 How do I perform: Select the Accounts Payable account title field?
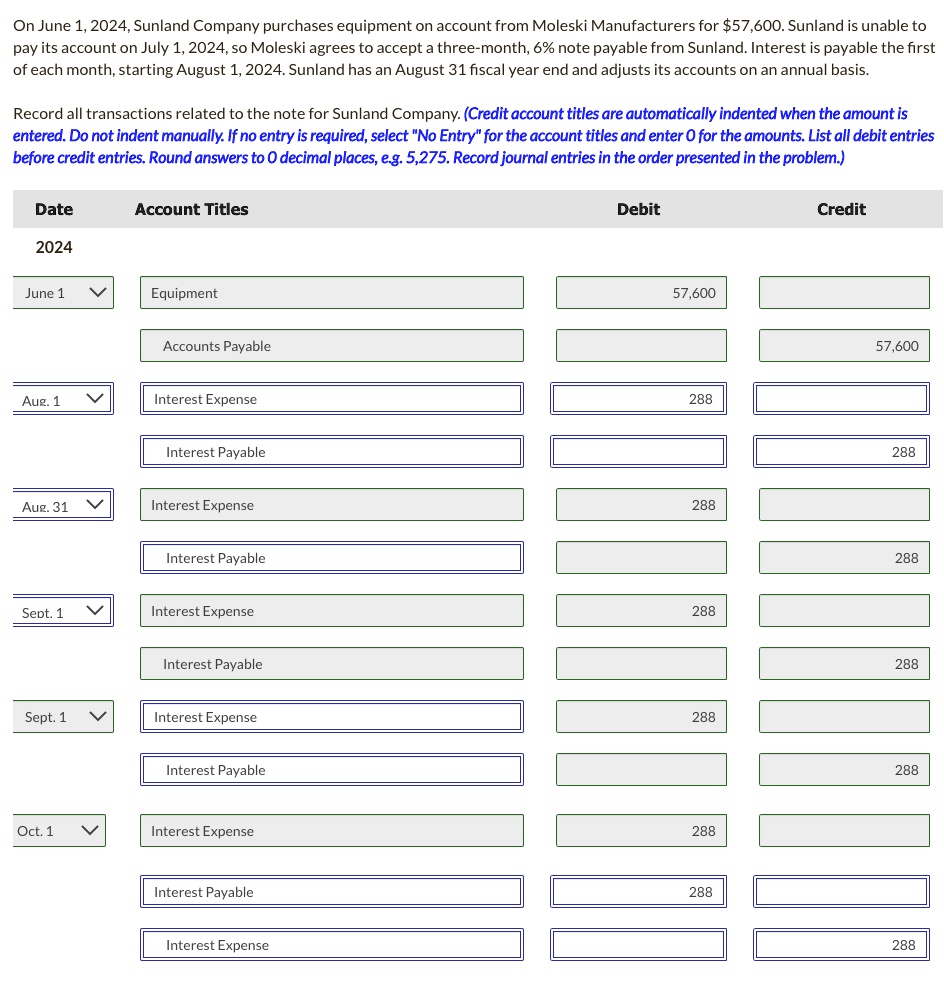[332, 345]
